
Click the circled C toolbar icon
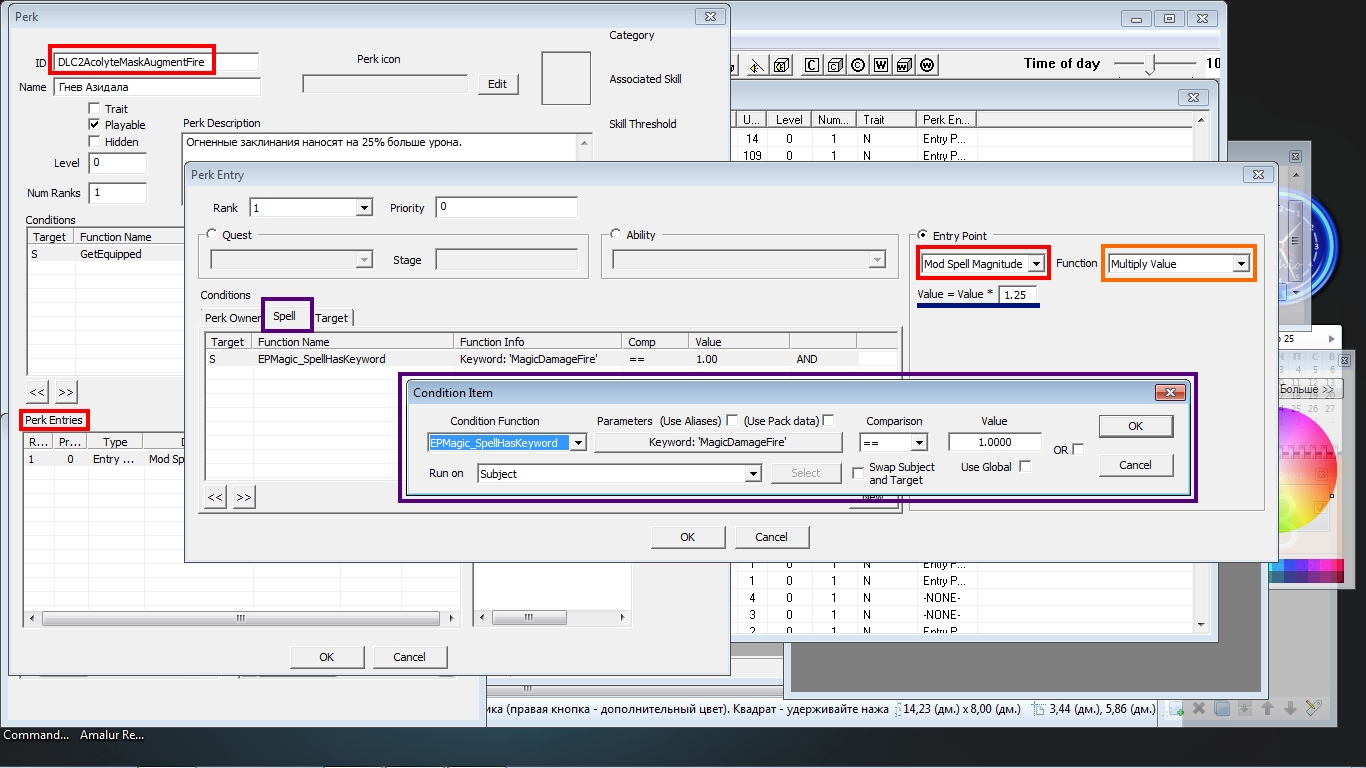pyautogui.click(x=858, y=66)
